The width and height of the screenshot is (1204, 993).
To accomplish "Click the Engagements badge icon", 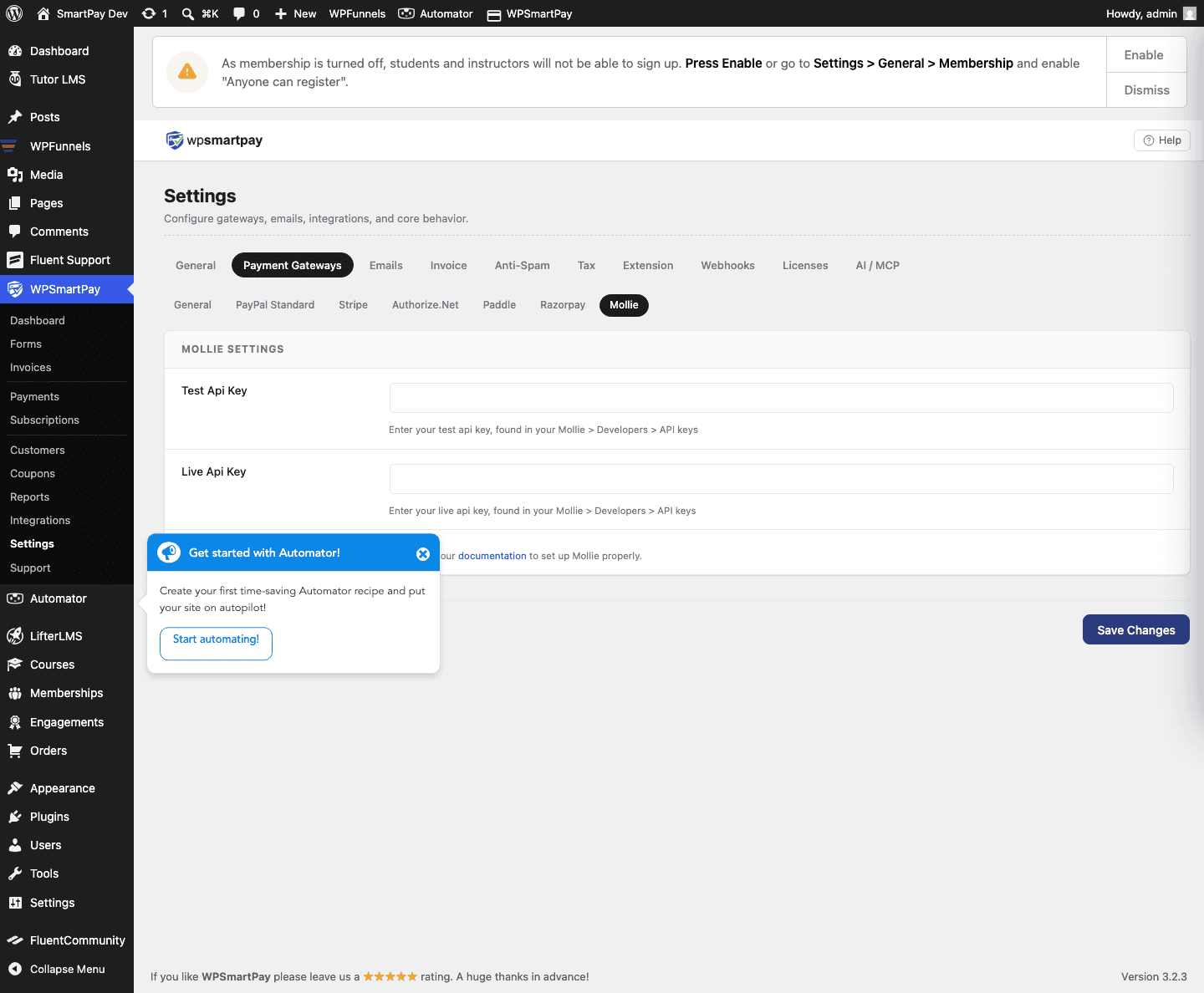I will click(x=15, y=722).
